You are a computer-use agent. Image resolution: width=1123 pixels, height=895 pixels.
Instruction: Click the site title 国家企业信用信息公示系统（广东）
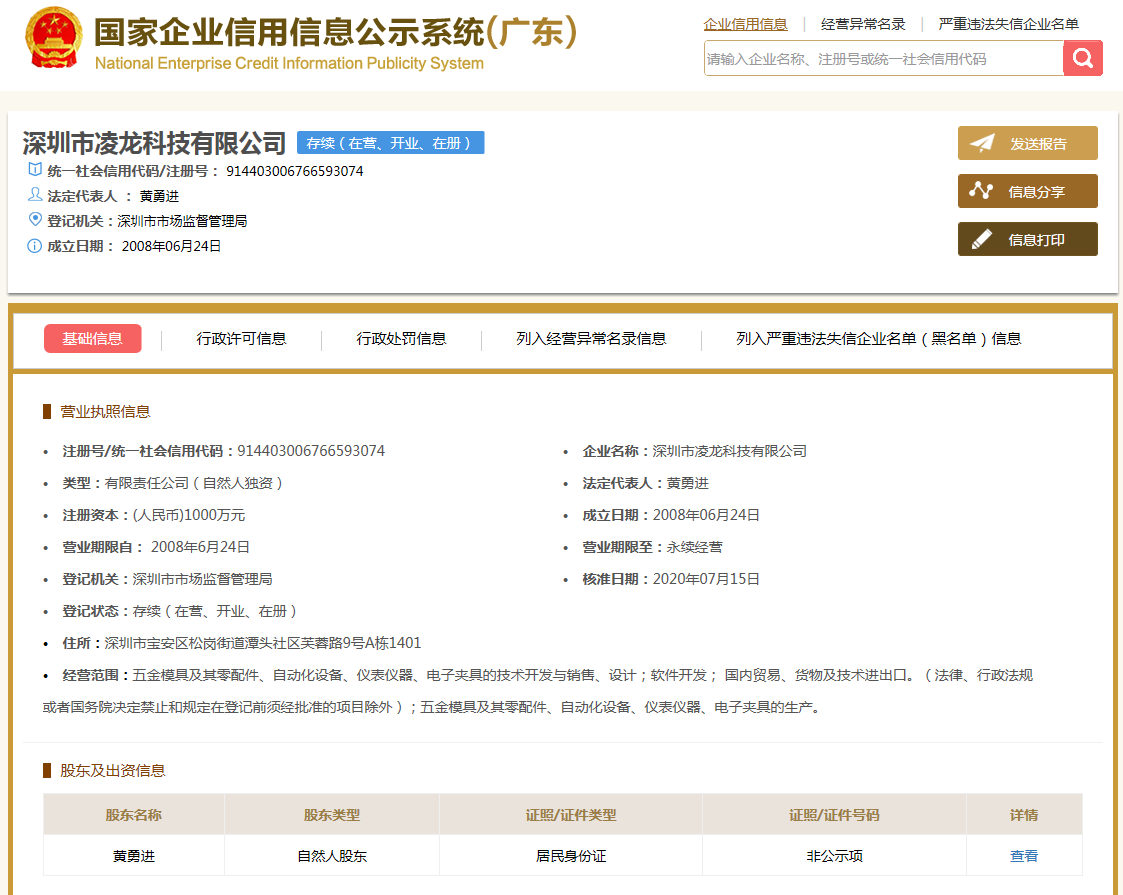click(x=336, y=32)
